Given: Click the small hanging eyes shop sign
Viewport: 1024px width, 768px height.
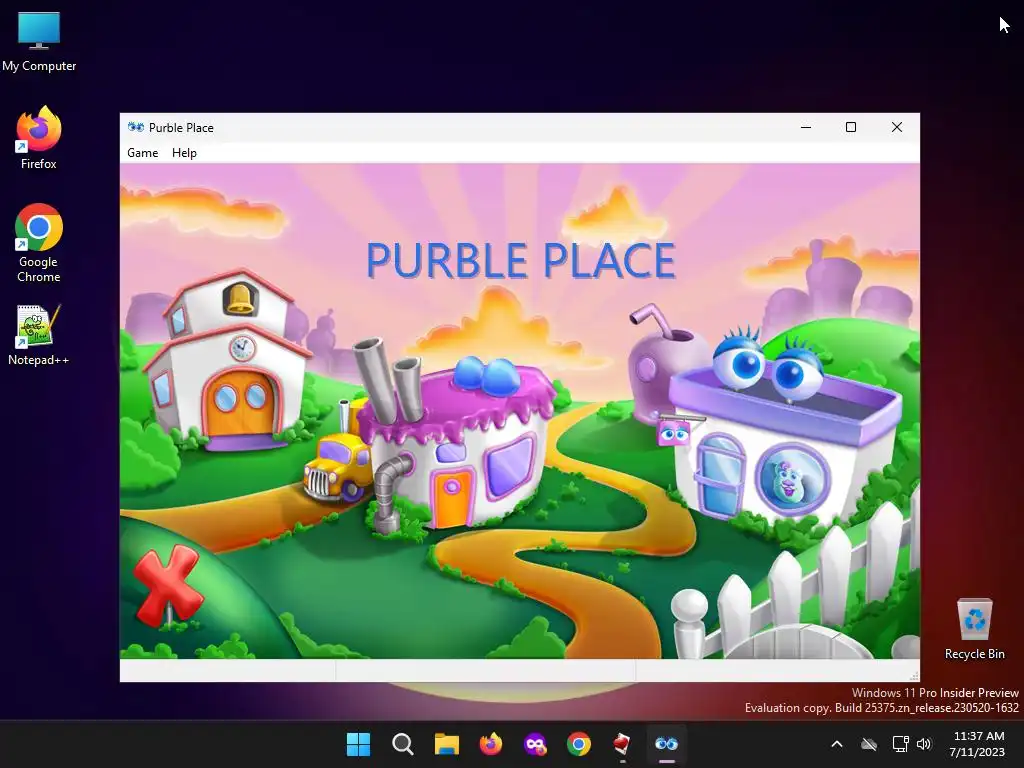Looking at the screenshot, I should (674, 432).
